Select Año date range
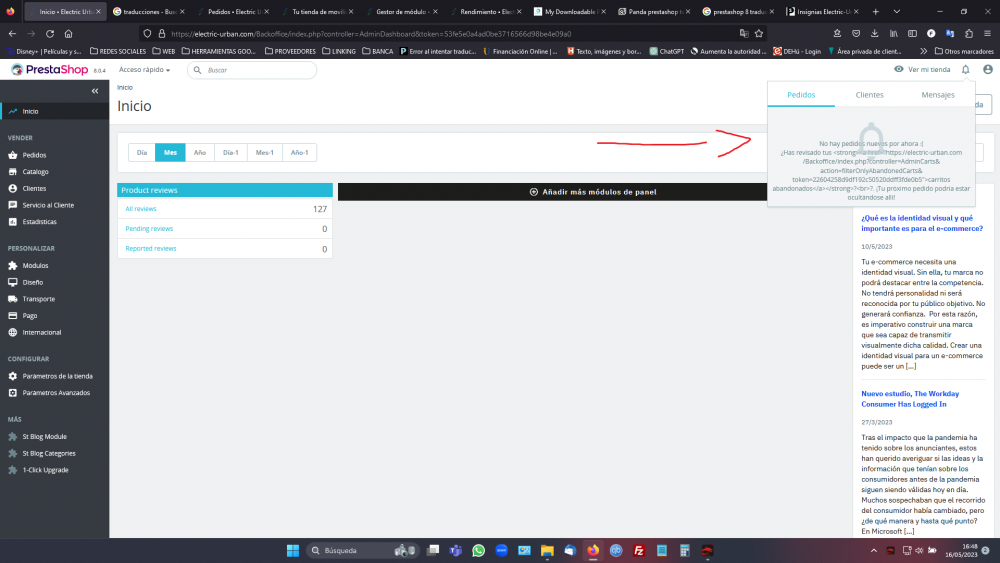This screenshot has height=563, width=1000. [200, 152]
